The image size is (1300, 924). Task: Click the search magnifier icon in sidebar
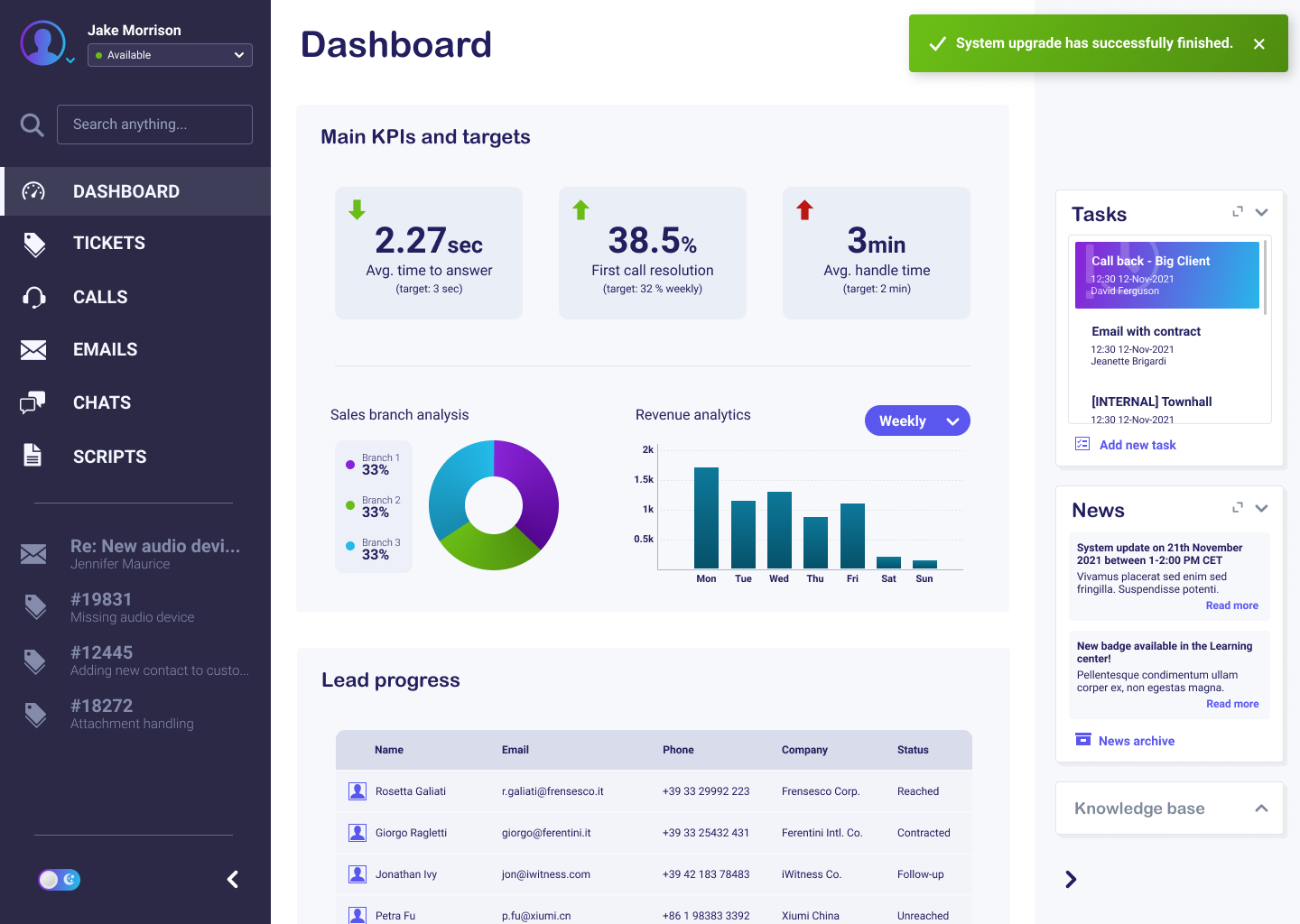tap(32, 125)
